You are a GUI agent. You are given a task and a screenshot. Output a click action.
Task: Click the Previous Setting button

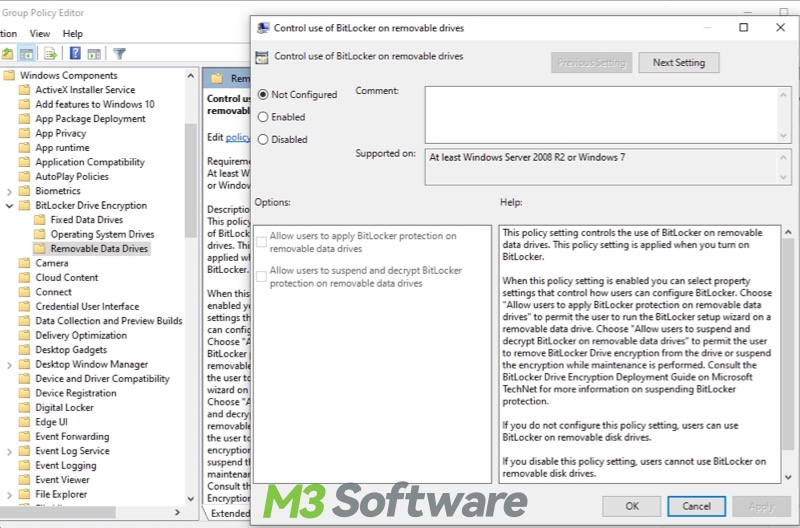pos(591,62)
